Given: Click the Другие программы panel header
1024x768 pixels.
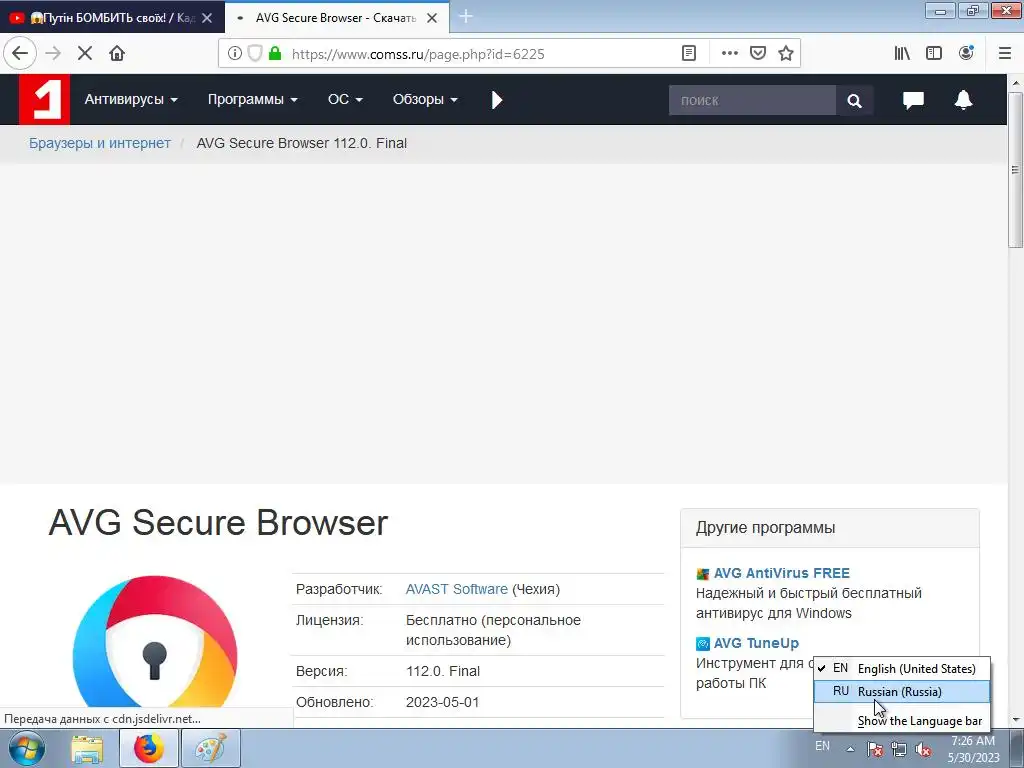Looking at the screenshot, I should tap(829, 528).
